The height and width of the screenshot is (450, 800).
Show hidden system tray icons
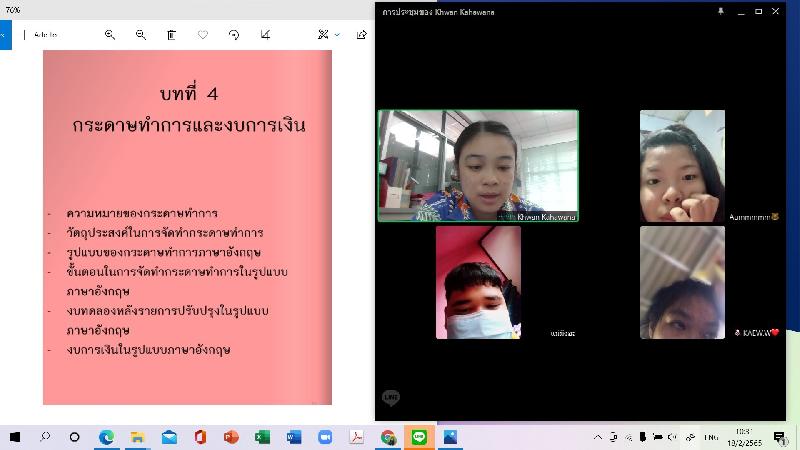point(598,437)
